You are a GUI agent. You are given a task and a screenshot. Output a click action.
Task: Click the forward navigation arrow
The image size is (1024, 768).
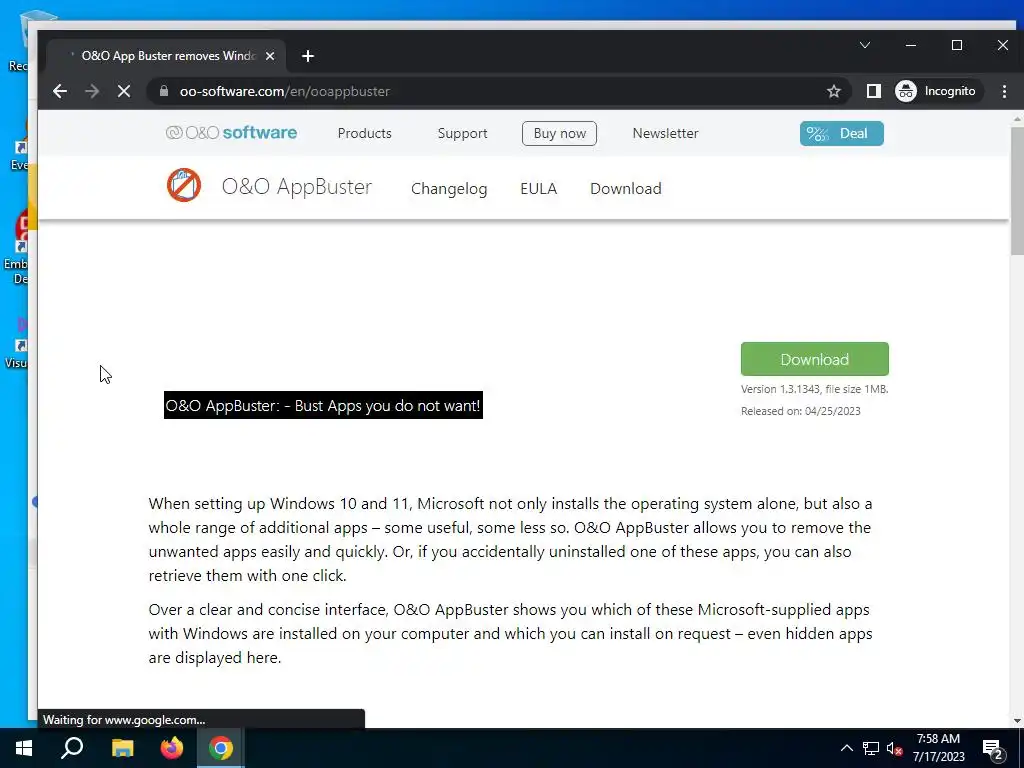click(92, 91)
